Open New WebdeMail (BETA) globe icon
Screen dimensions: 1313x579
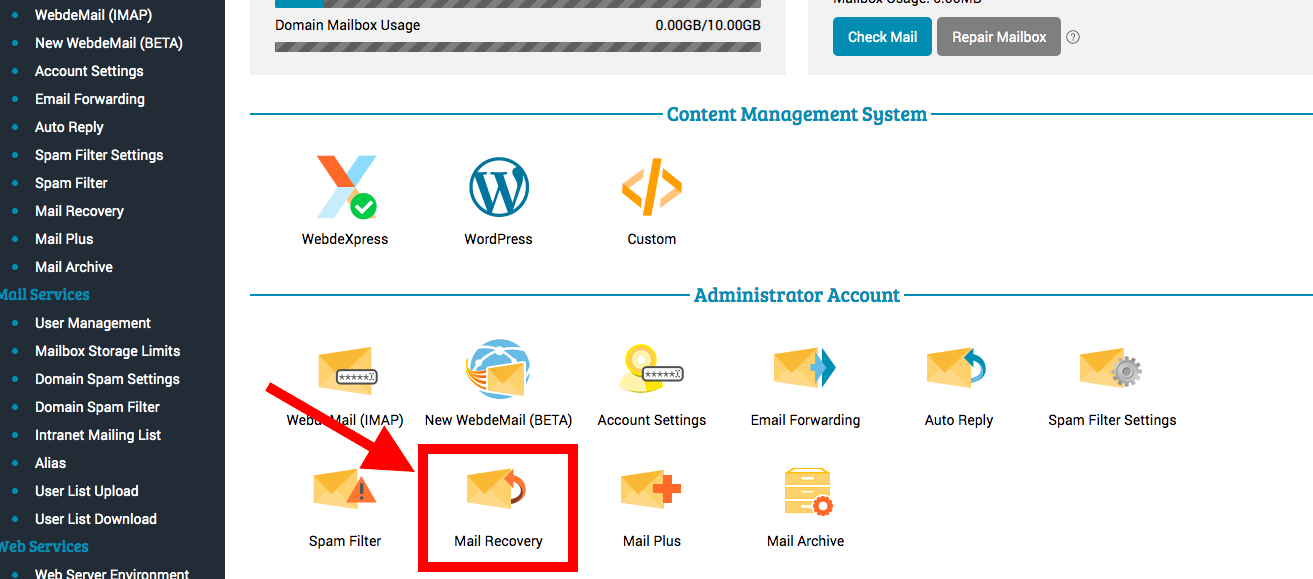498,370
